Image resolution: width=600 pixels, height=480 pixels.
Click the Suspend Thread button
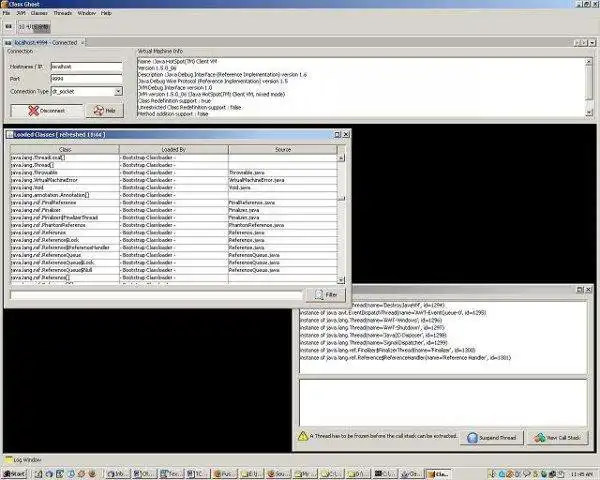[x=491, y=438]
